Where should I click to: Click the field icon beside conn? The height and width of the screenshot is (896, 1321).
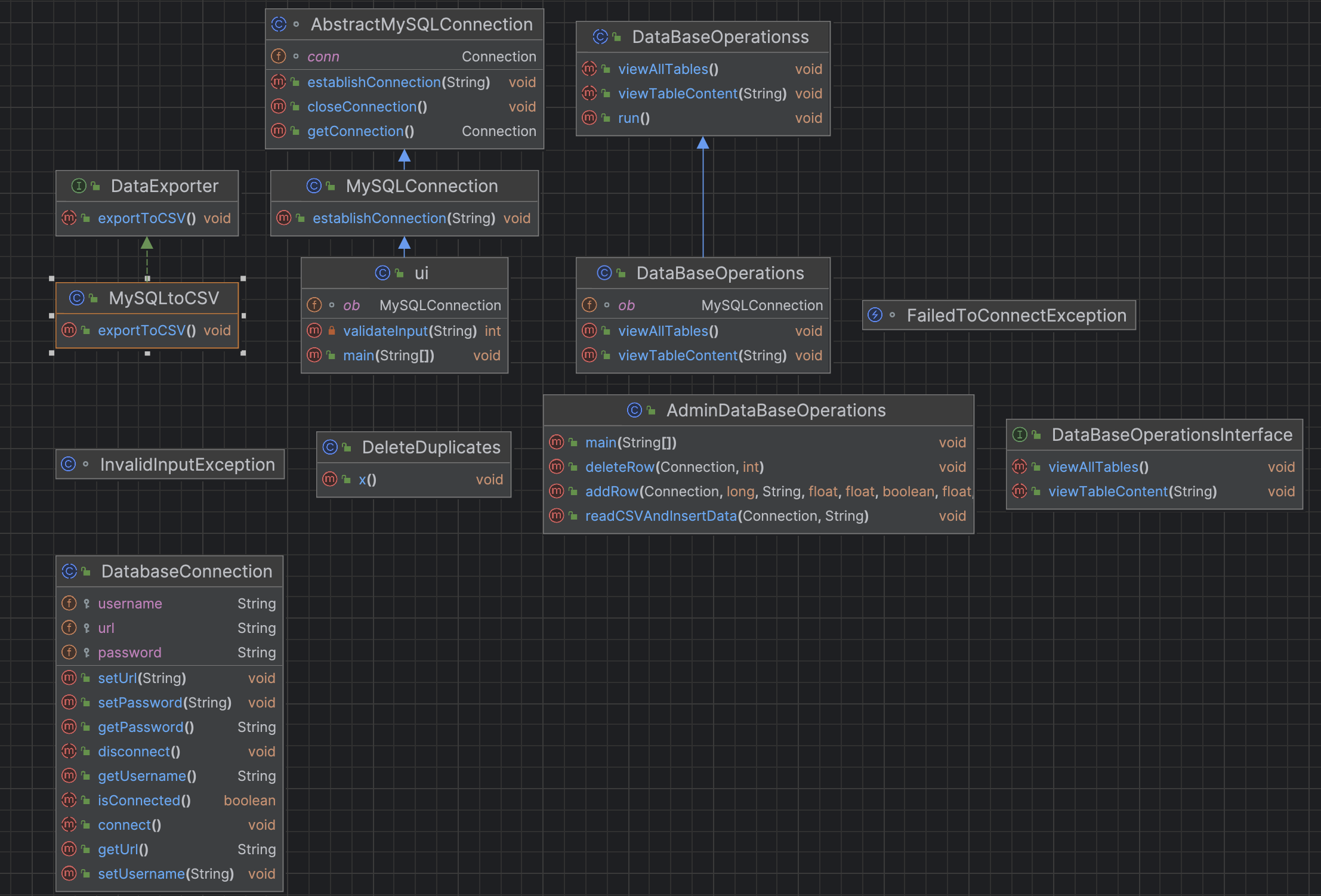click(279, 56)
